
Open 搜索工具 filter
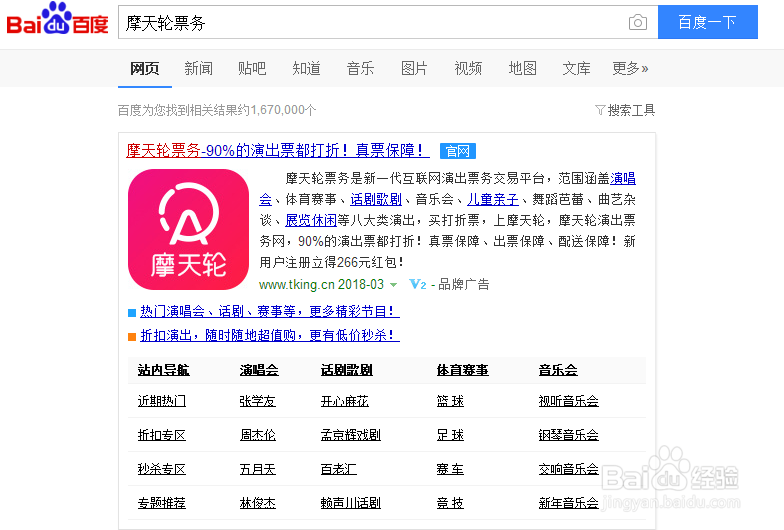pyautogui.click(x=625, y=110)
